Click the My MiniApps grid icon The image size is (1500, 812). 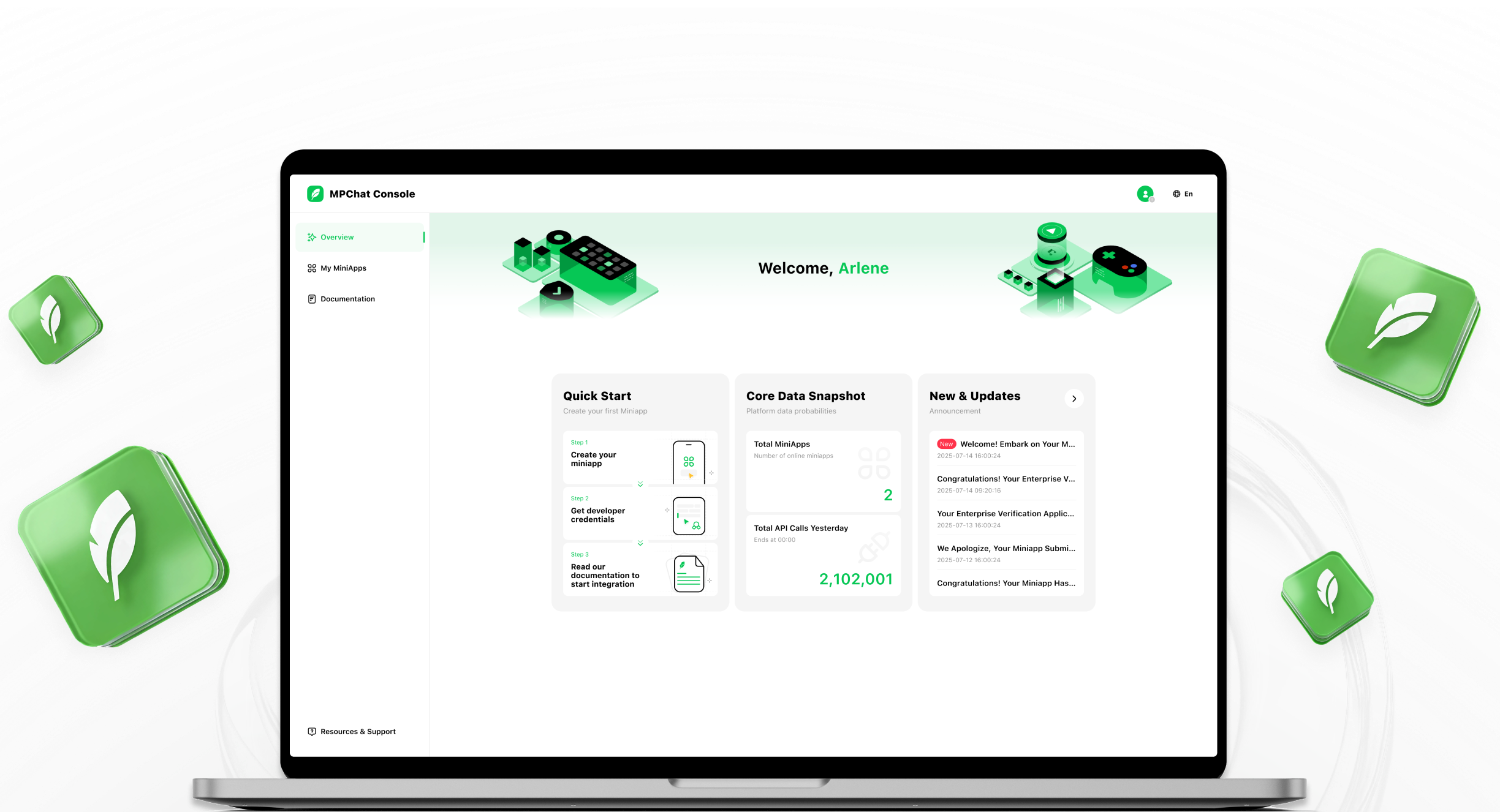(312, 268)
